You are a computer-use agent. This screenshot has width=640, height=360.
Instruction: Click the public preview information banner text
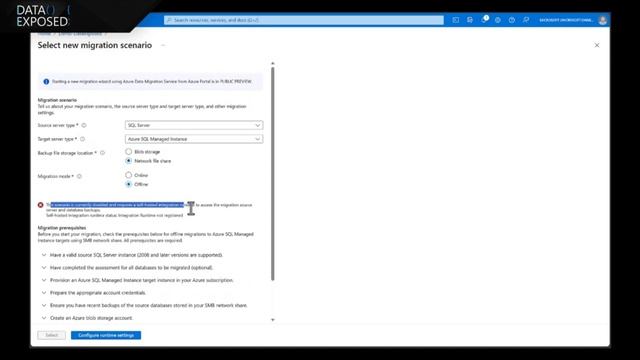(152, 82)
